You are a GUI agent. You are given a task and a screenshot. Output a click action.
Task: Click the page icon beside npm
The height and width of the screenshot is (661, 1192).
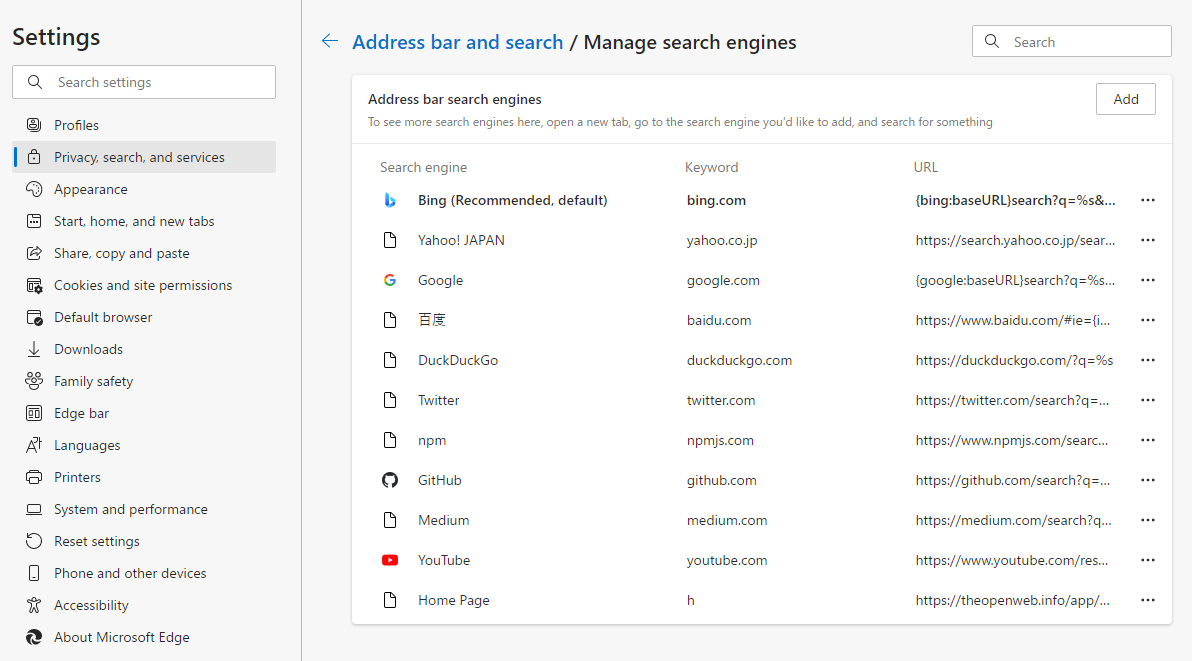[x=390, y=440]
